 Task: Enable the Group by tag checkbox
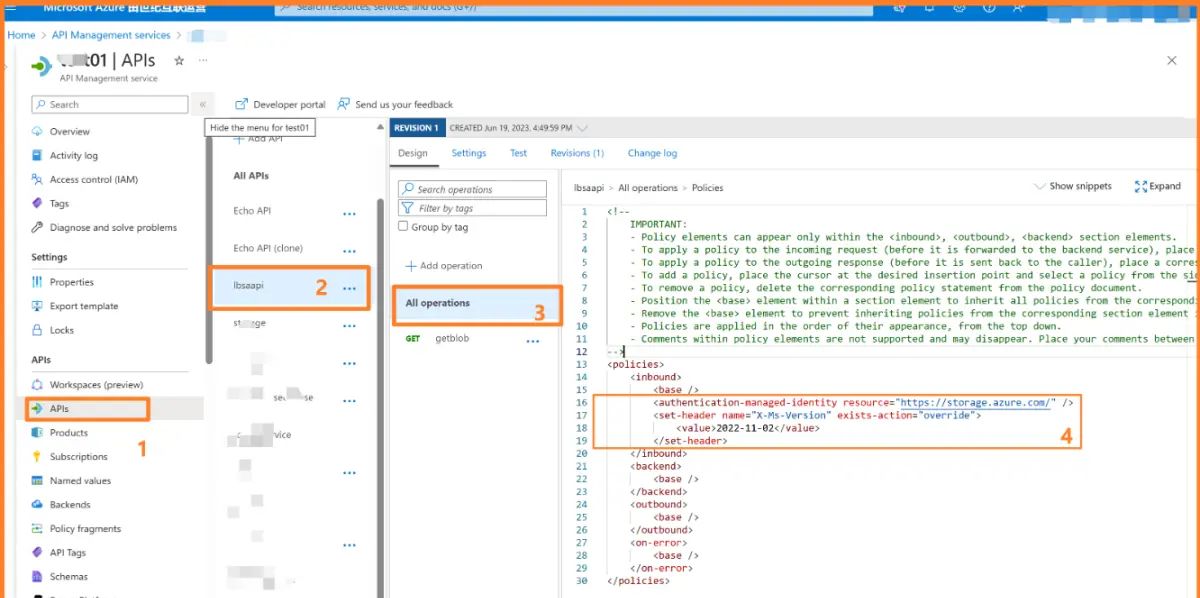tap(404, 227)
